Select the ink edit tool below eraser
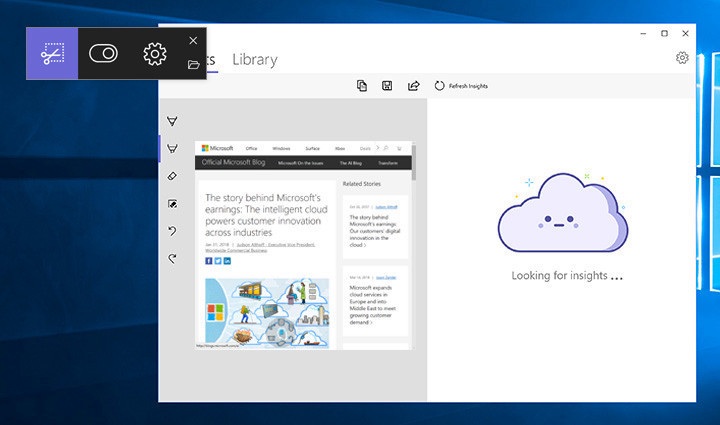The height and width of the screenshot is (425, 720). [x=172, y=204]
